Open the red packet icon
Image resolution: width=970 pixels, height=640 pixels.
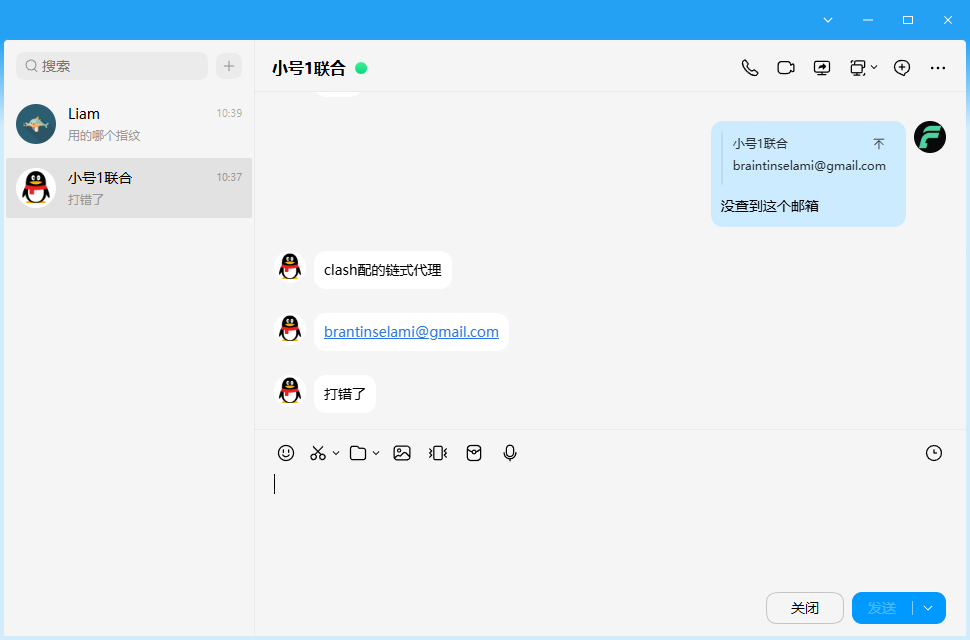tap(474, 453)
